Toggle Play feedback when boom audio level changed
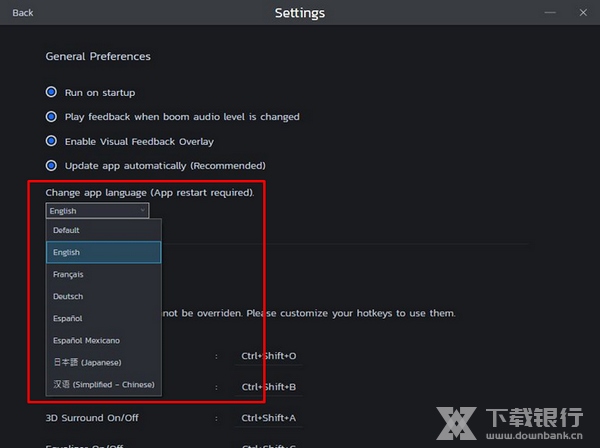The image size is (600, 448). pyautogui.click(x=51, y=117)
